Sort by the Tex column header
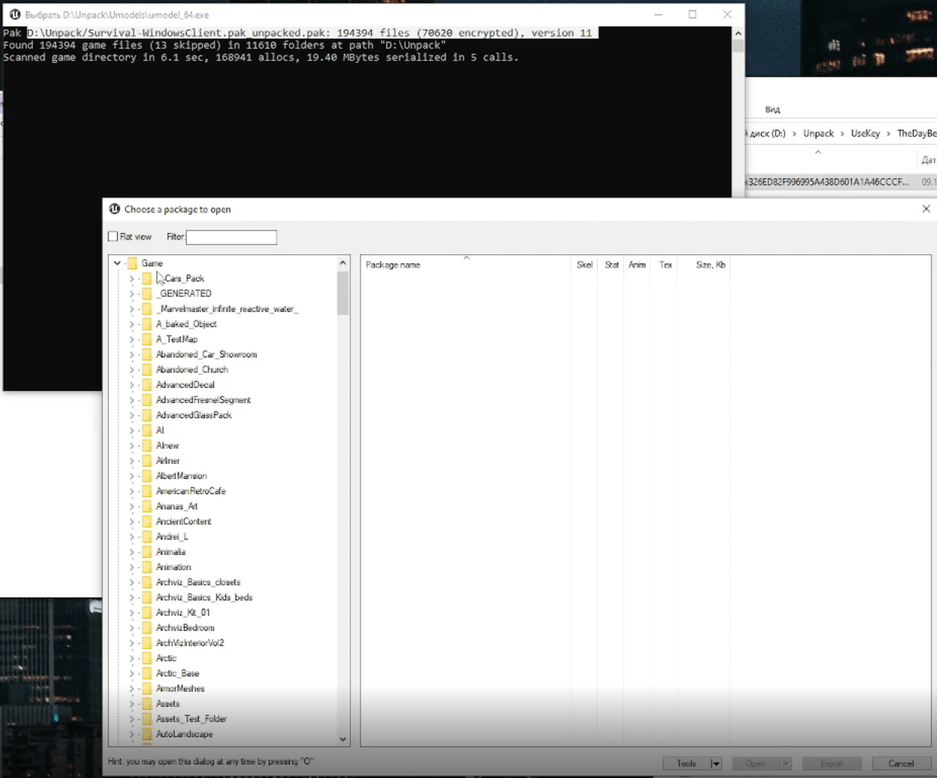Image resolution: width=937 pixels, height=778 pixels. (x=665, y=265)
